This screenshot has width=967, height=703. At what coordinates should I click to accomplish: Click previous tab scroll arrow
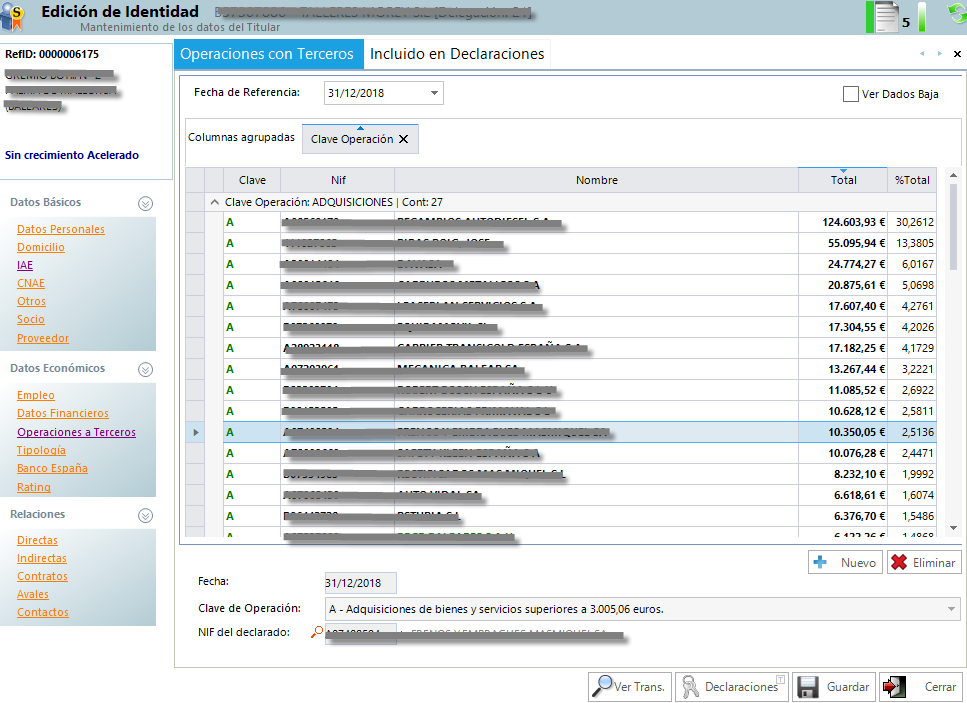point(922,54)
